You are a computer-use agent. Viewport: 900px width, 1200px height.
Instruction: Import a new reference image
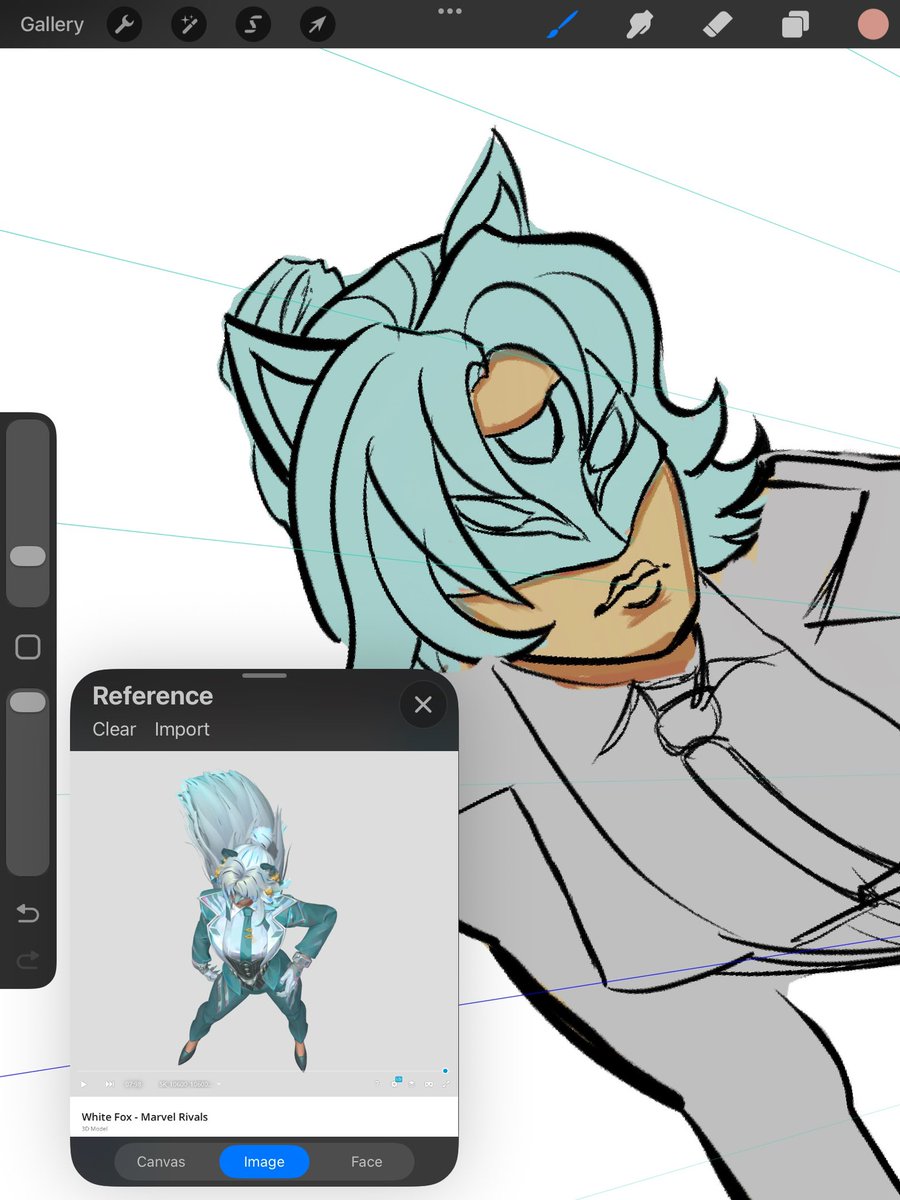[x=182, y=729]
